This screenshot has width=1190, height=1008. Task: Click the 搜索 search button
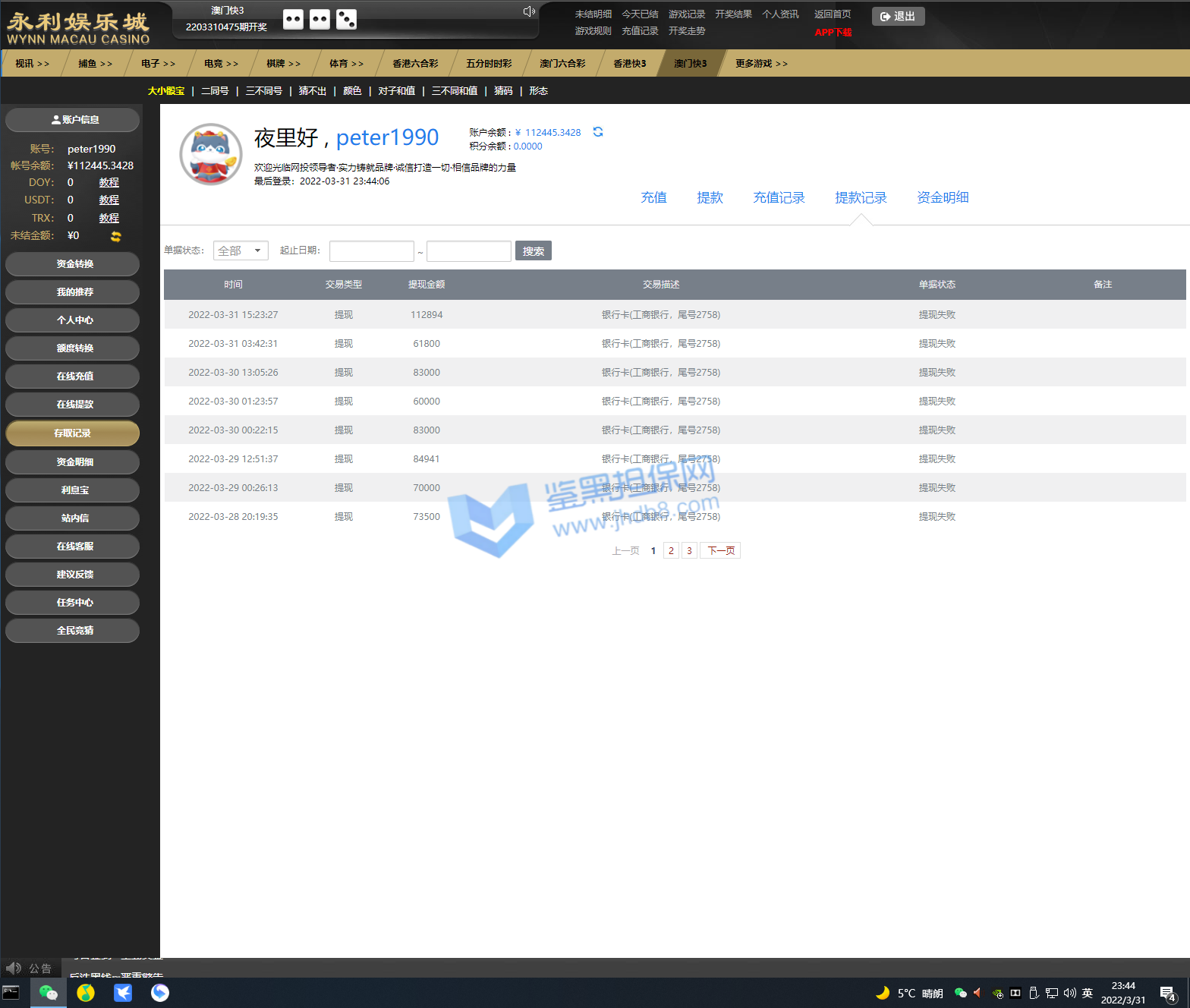click(533, 250)
